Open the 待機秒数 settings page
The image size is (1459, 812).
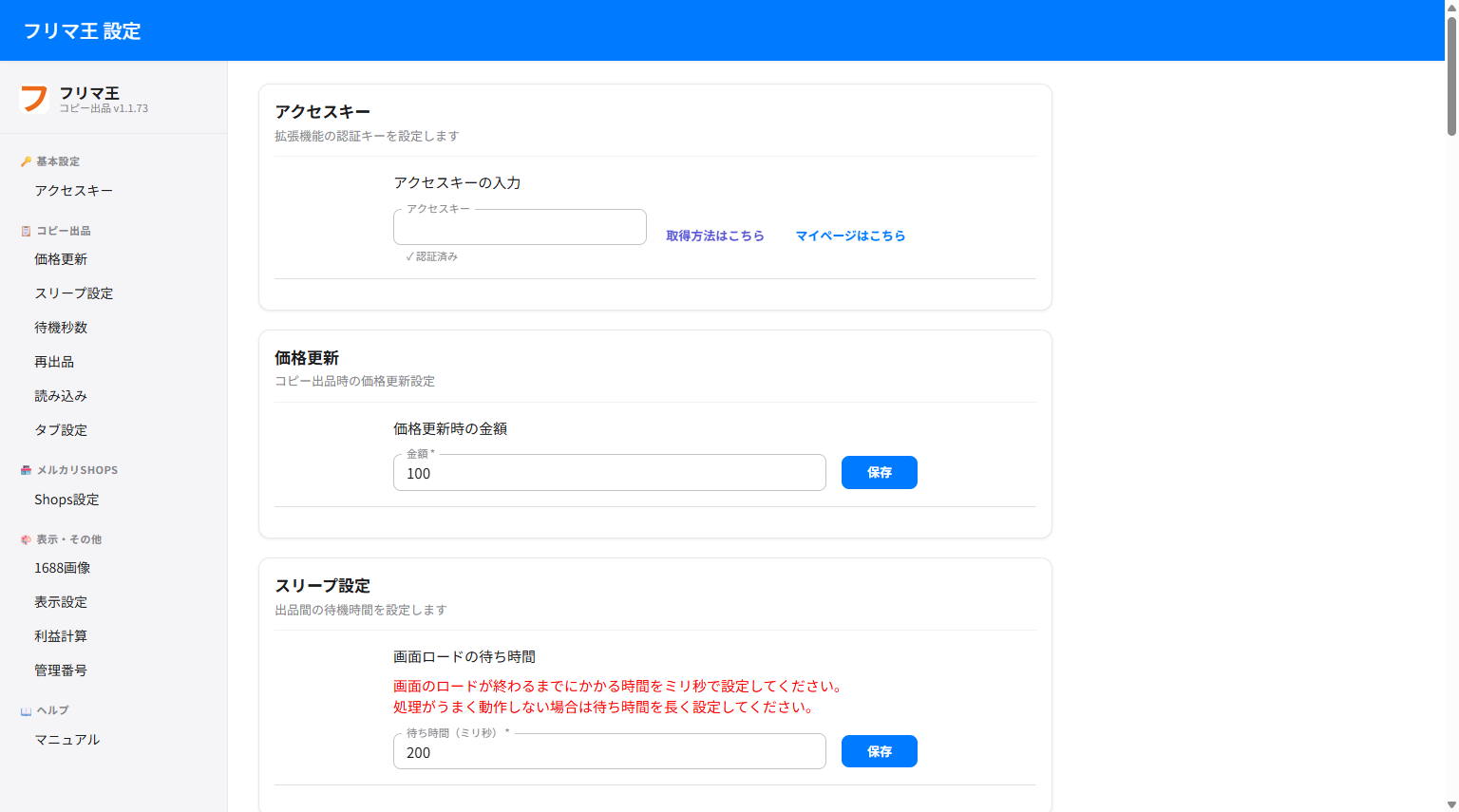click(61, 327)
